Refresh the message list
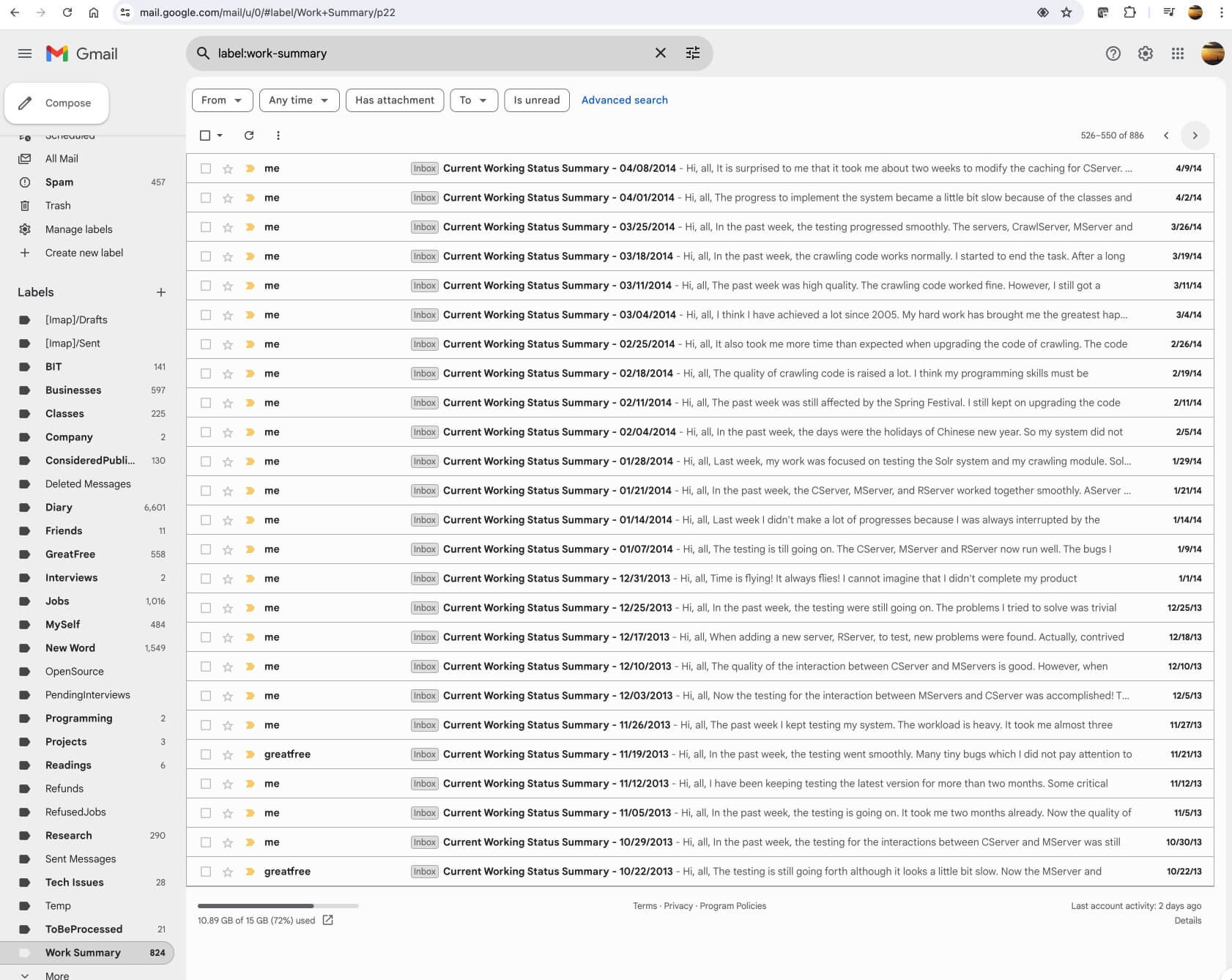This screenshot has width=1232, height=980. pos(249,136)
